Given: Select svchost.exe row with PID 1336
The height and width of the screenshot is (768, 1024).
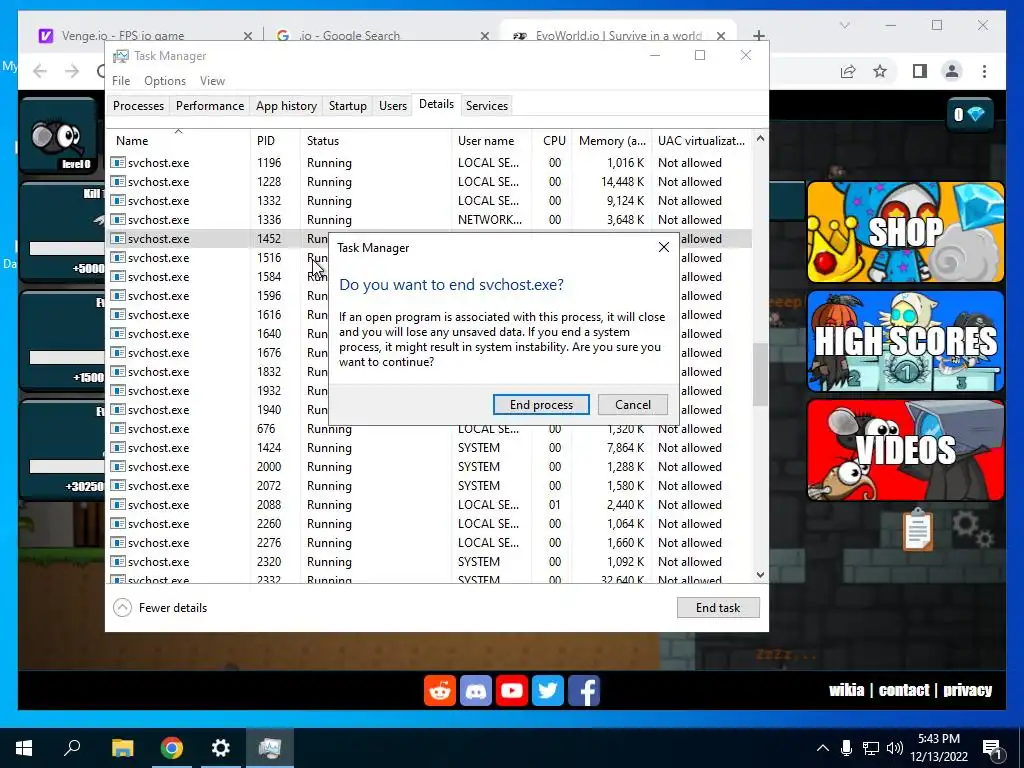Looking at the screenshot, I should 428,219.
